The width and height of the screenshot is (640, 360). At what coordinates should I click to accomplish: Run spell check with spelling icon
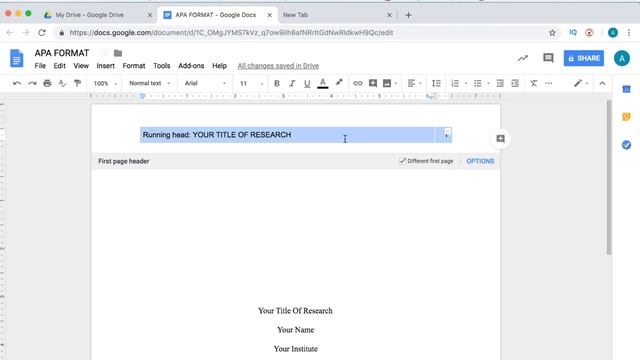point(62,83)
